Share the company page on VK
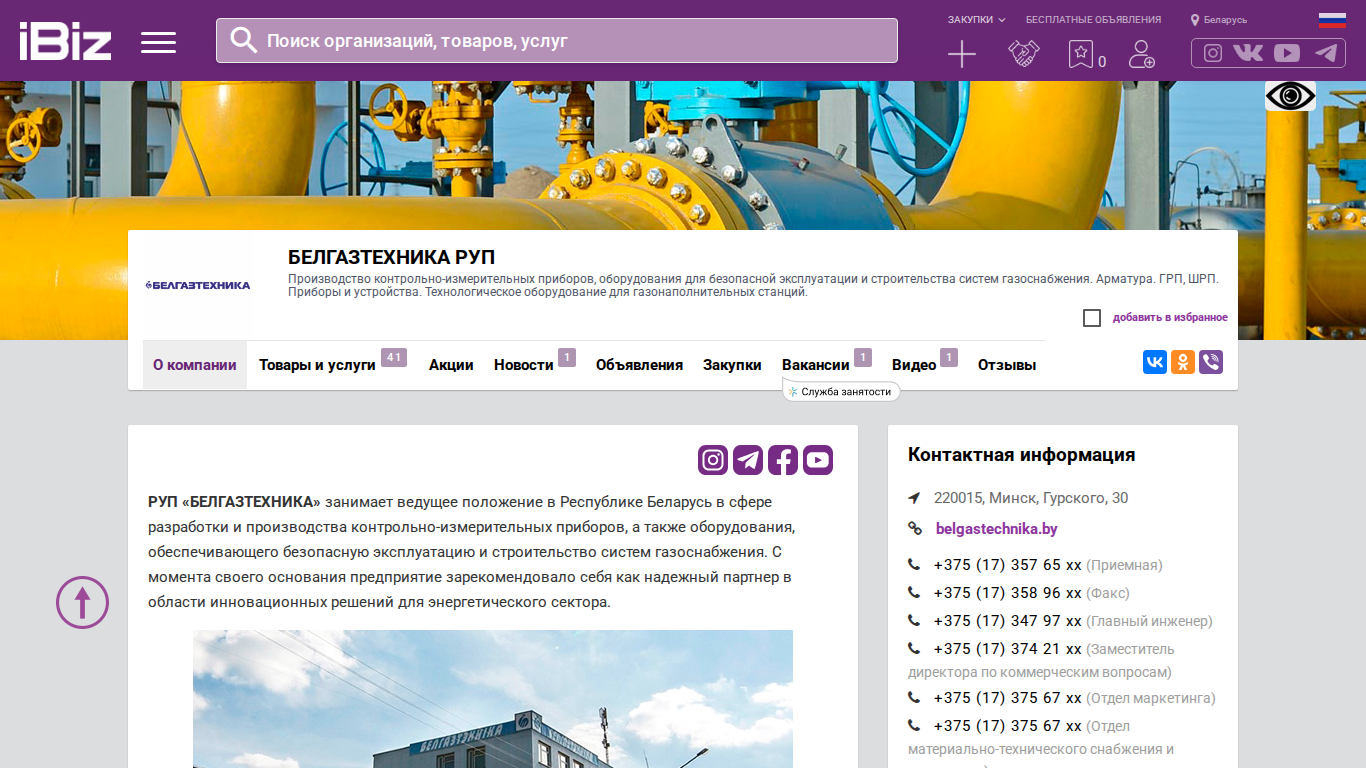 click(x=1155, y=362)
